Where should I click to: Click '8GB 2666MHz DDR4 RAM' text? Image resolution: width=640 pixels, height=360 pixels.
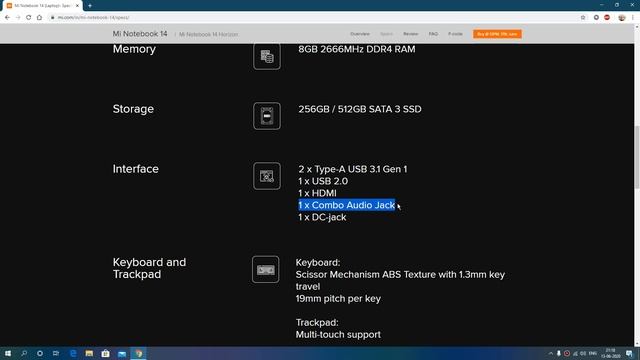[x=357, y=49]
